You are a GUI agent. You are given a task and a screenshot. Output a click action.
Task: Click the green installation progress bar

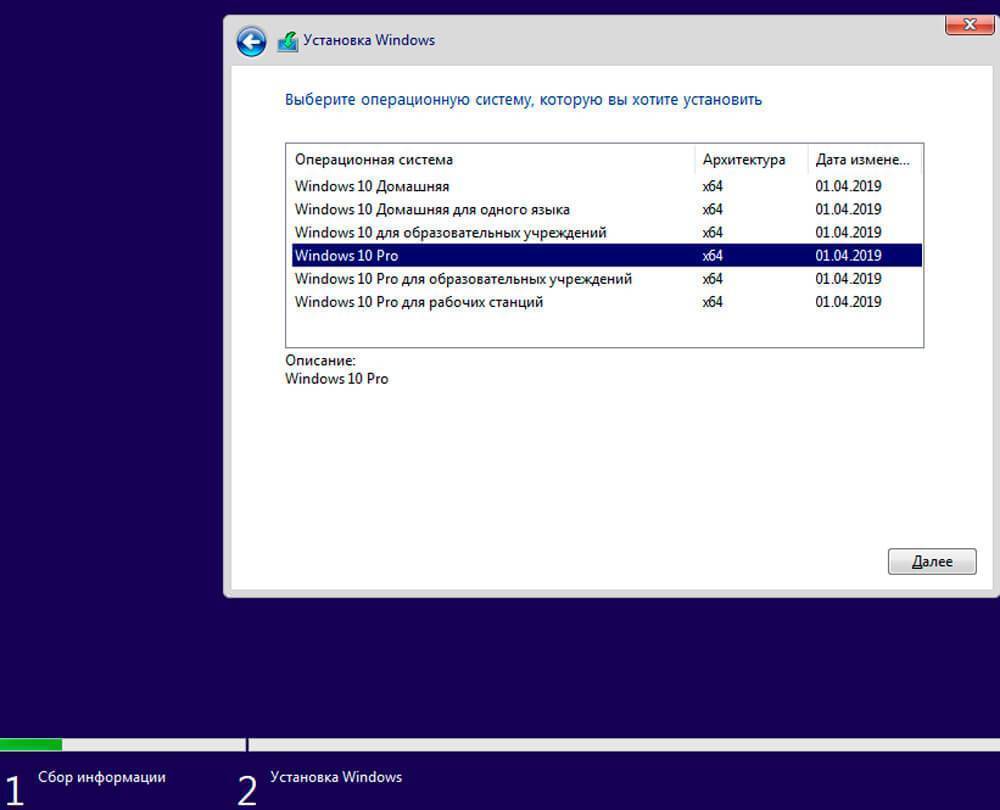pos(31,744)
